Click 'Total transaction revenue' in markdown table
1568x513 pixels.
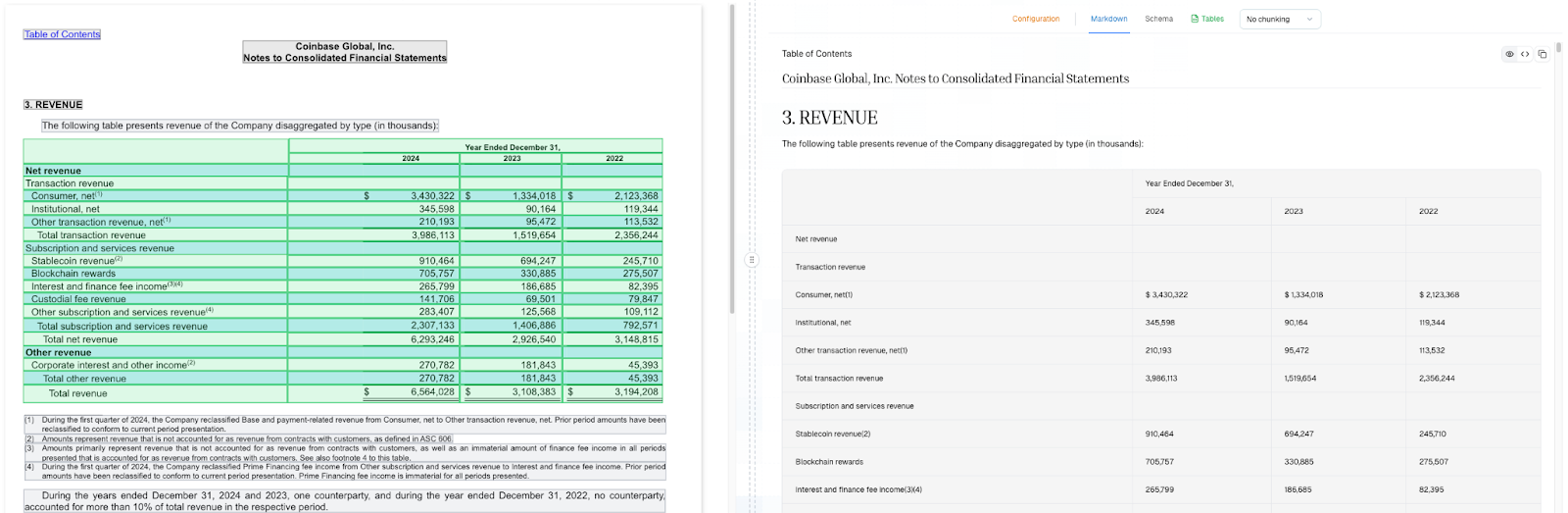coord(839,379)
